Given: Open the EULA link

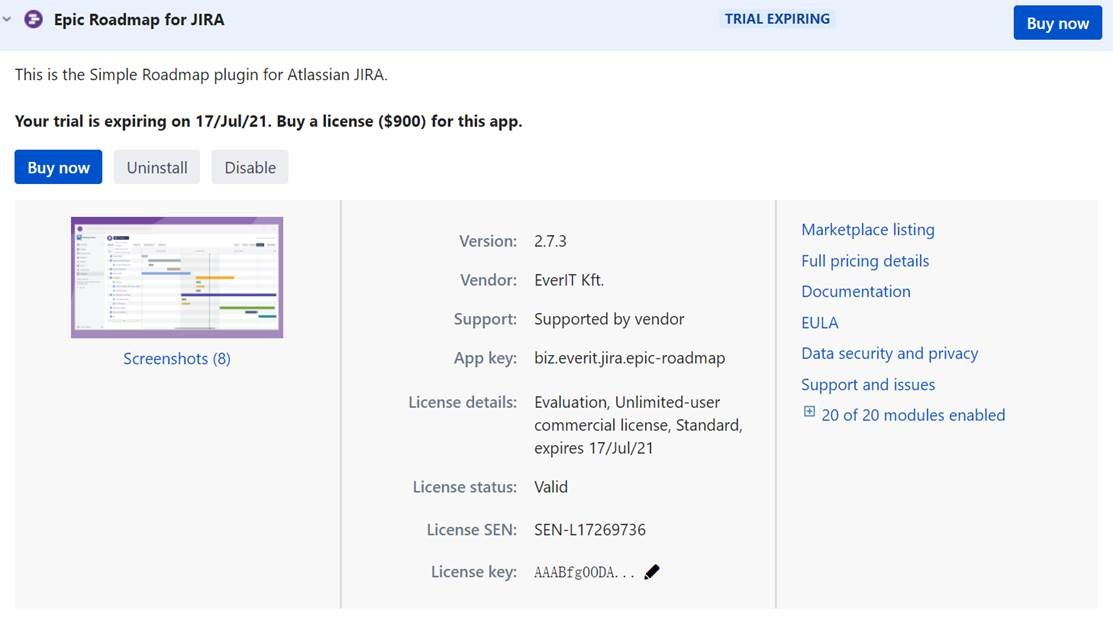Looking at the screenshot, I should (819, 322).
